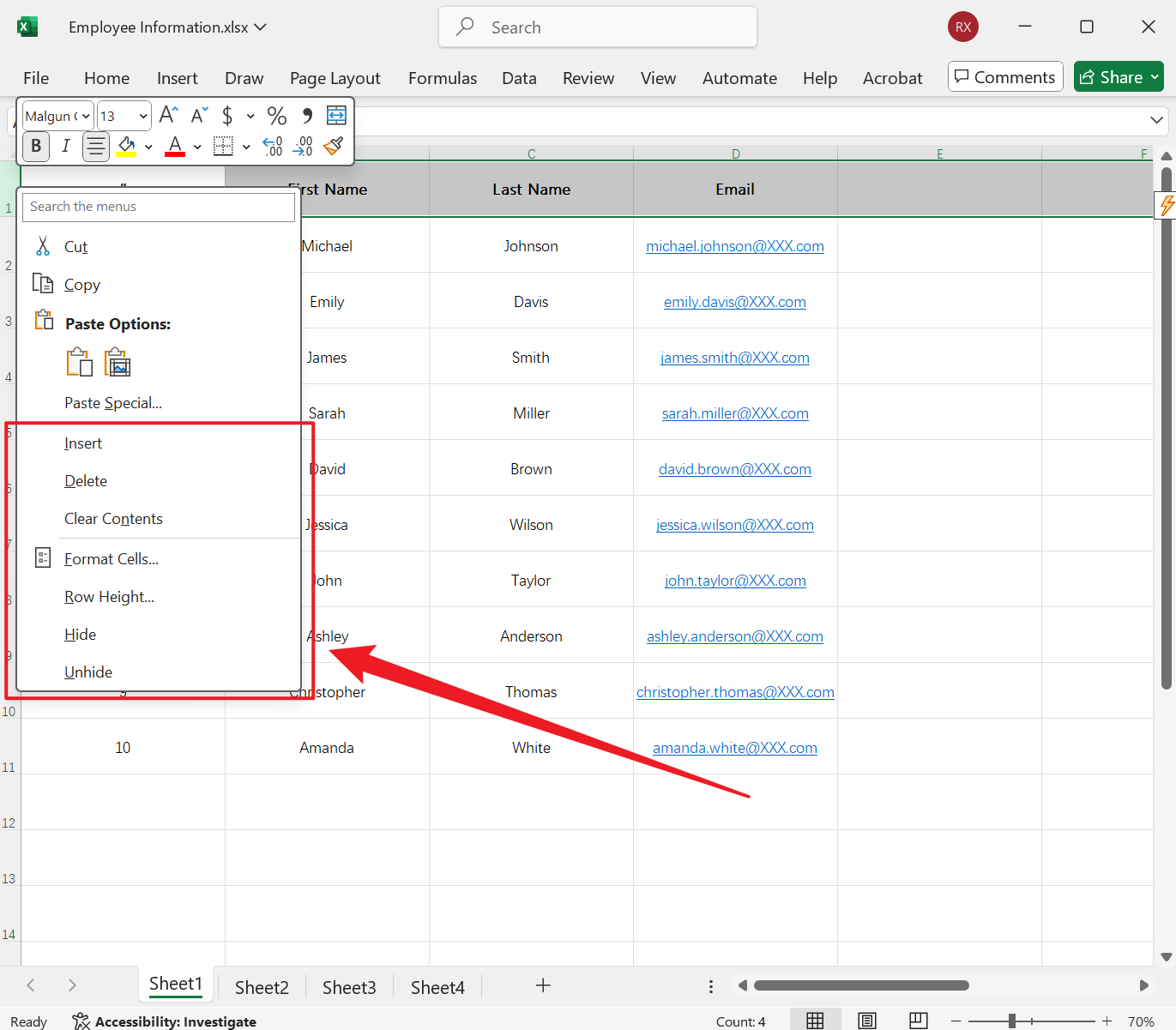Image resolution: width=1176 pixels, height=1030 pixels.
Task: Click the Increase Decimal icon
Action: click(x=273, y=147)
